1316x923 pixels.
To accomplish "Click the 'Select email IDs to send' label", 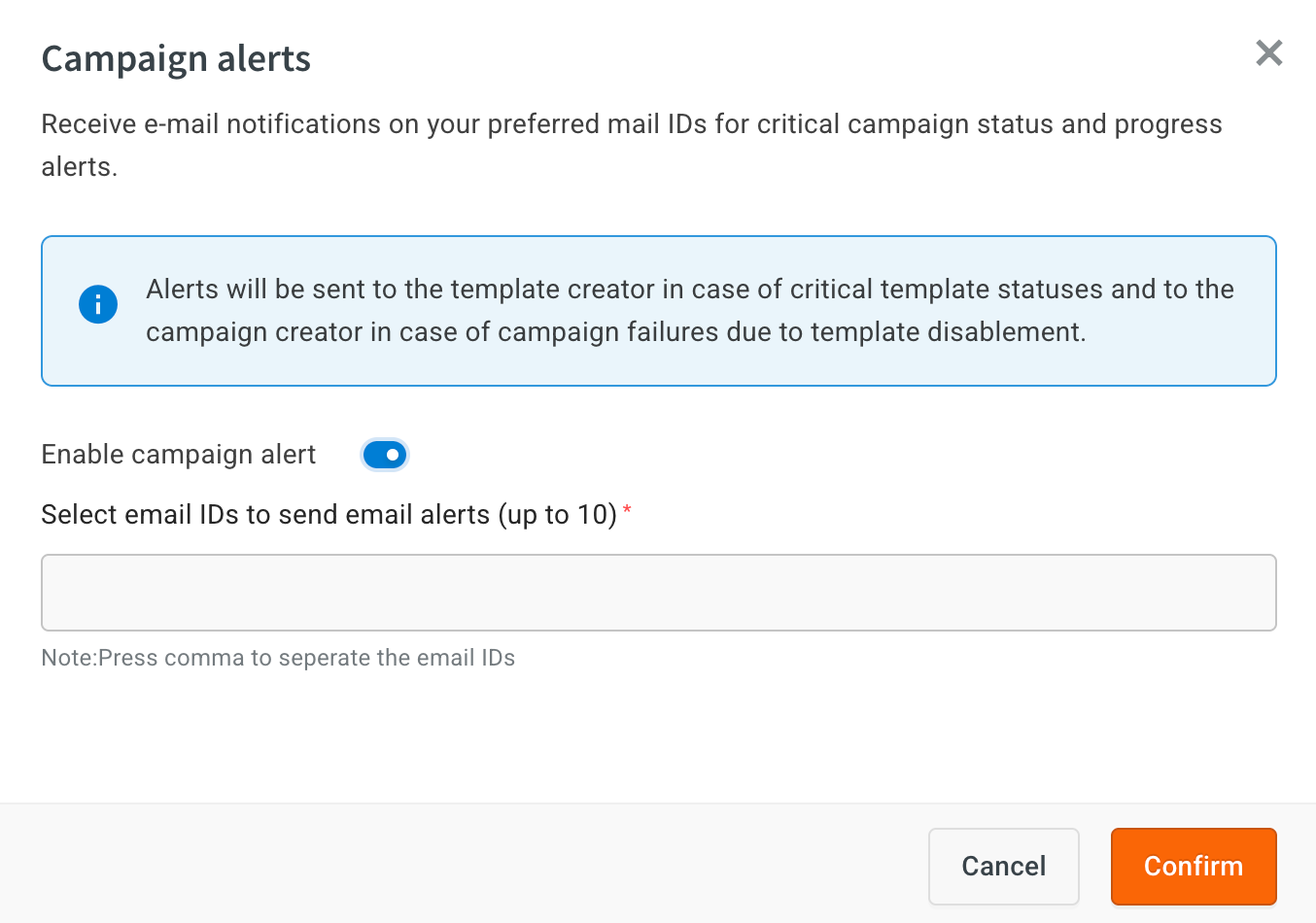I will coord(329,514).
